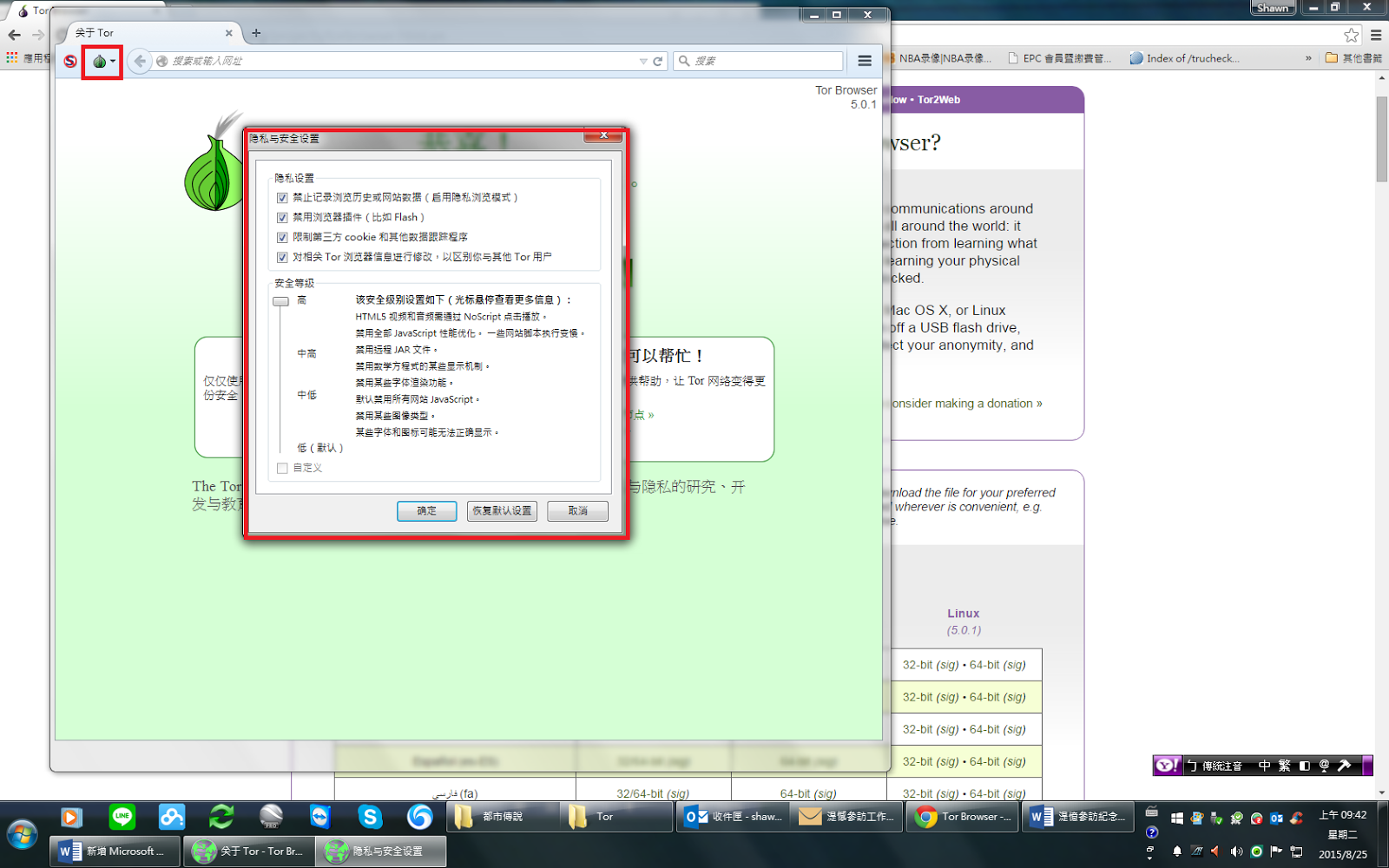Click the 'consider making a donation' link
1389x868 pixels.
tap(965, 404)
